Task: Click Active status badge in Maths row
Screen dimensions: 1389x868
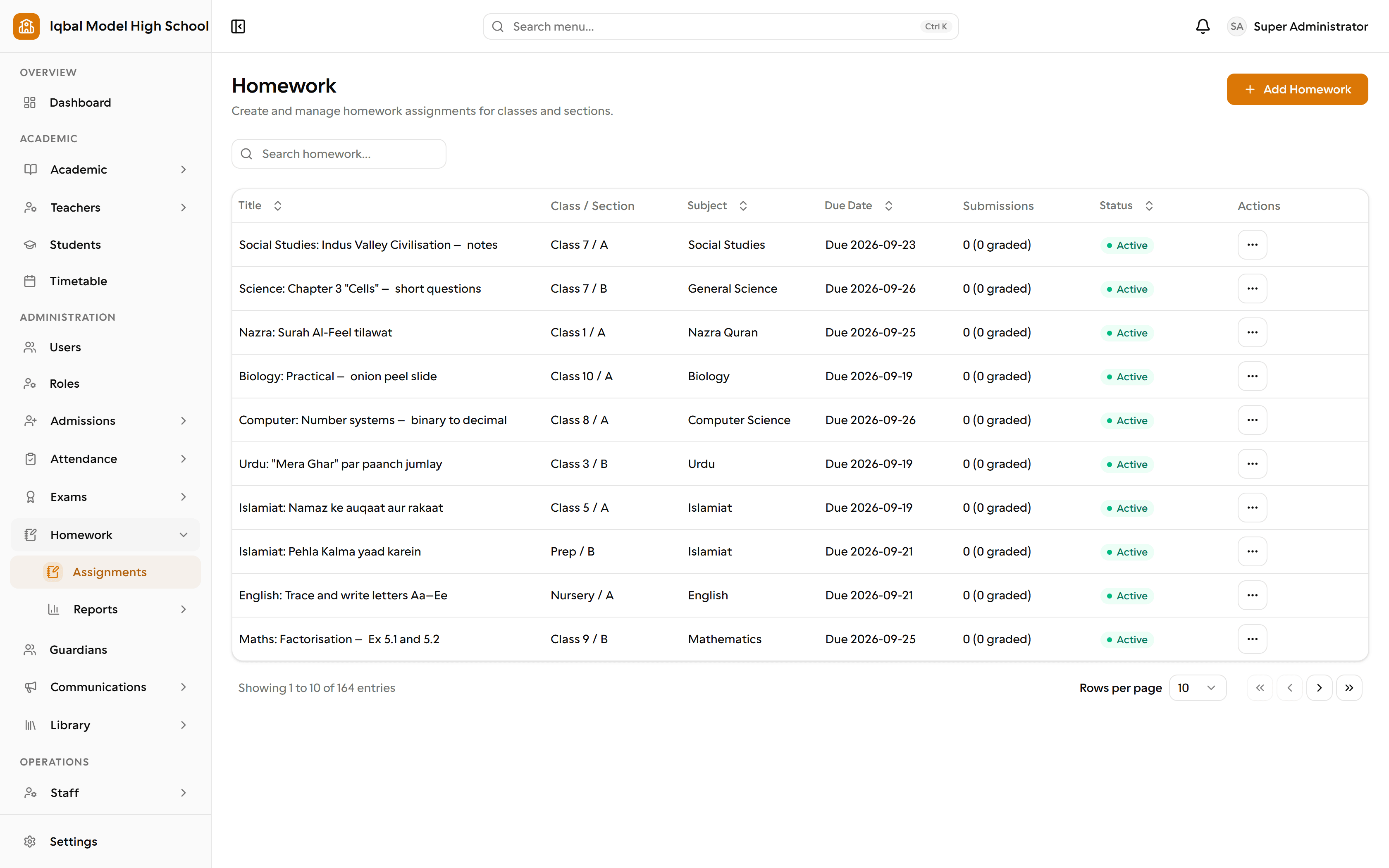Action: point(1126,639)
